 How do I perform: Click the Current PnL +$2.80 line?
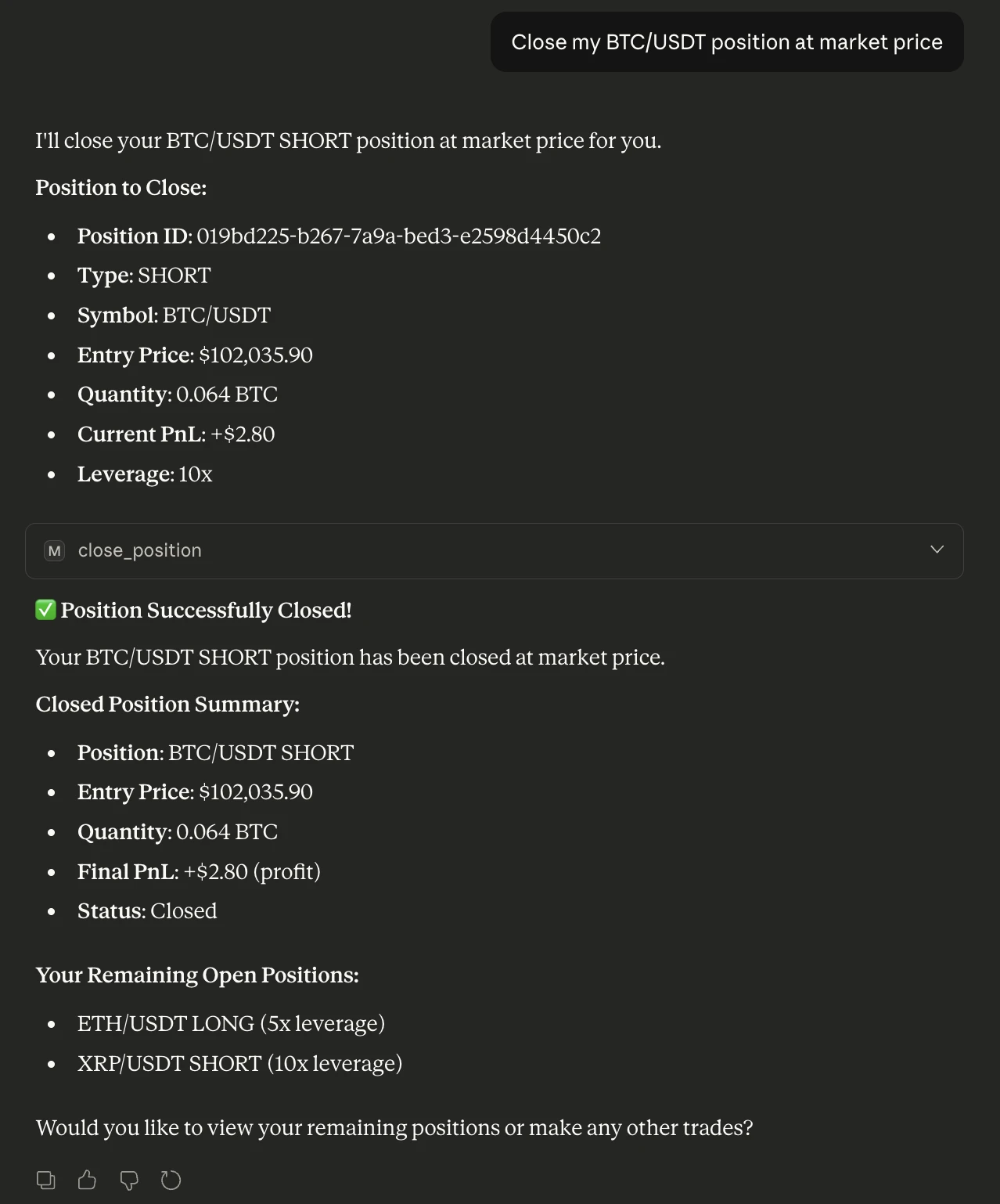(176, 434)
